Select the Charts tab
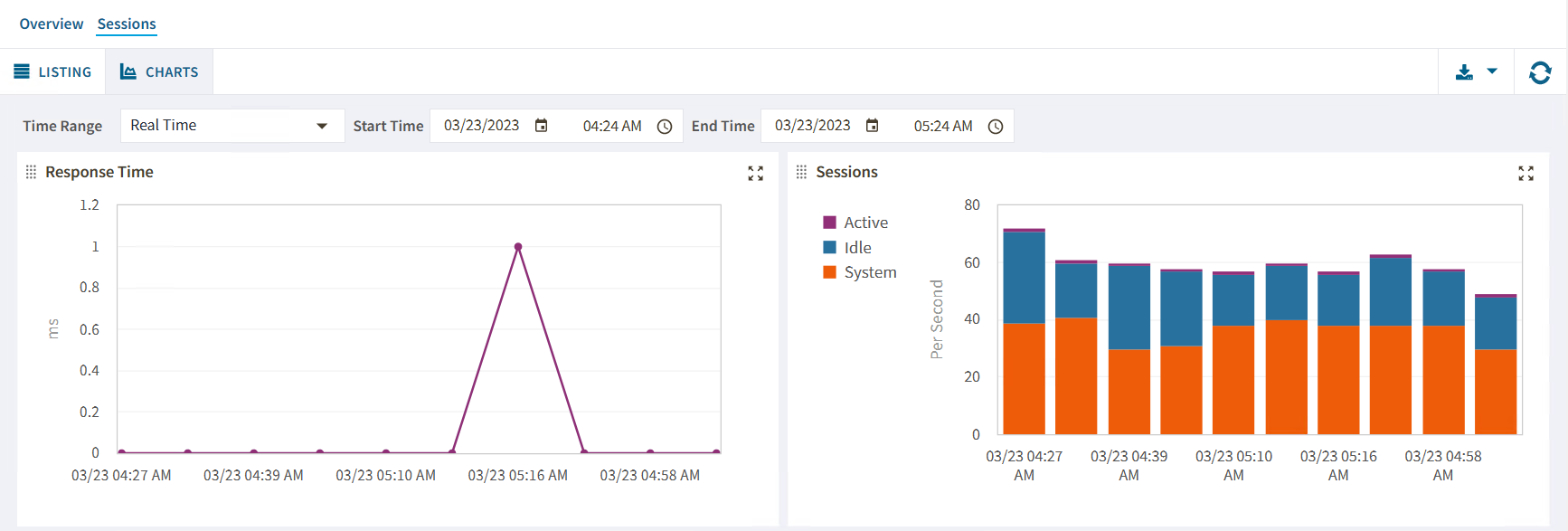1568x531 pixels. [x=159, y=72]
